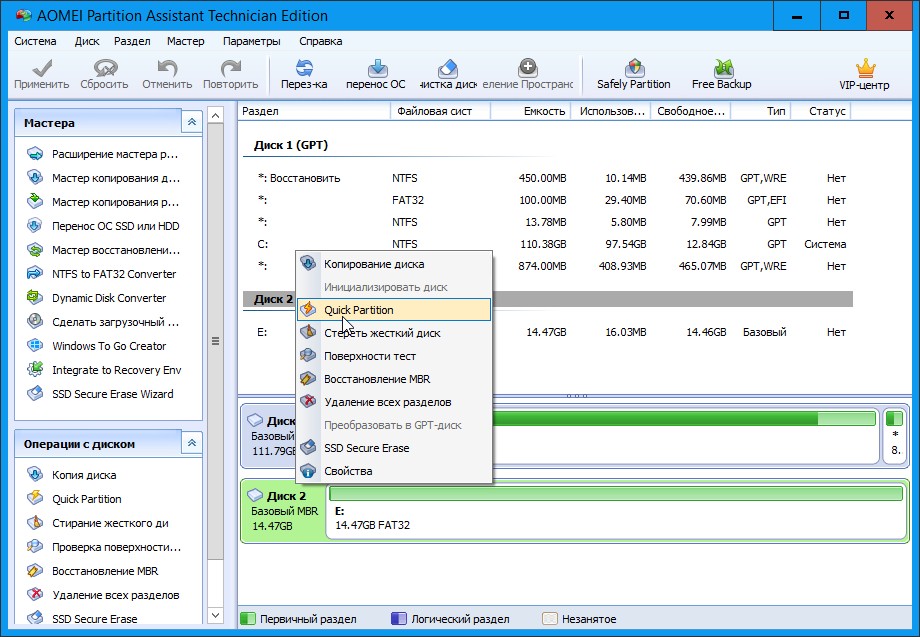Click Удаление всех разделов in left sidebar
This screenshot has width=920, height=637.
[x=103, y=595]
